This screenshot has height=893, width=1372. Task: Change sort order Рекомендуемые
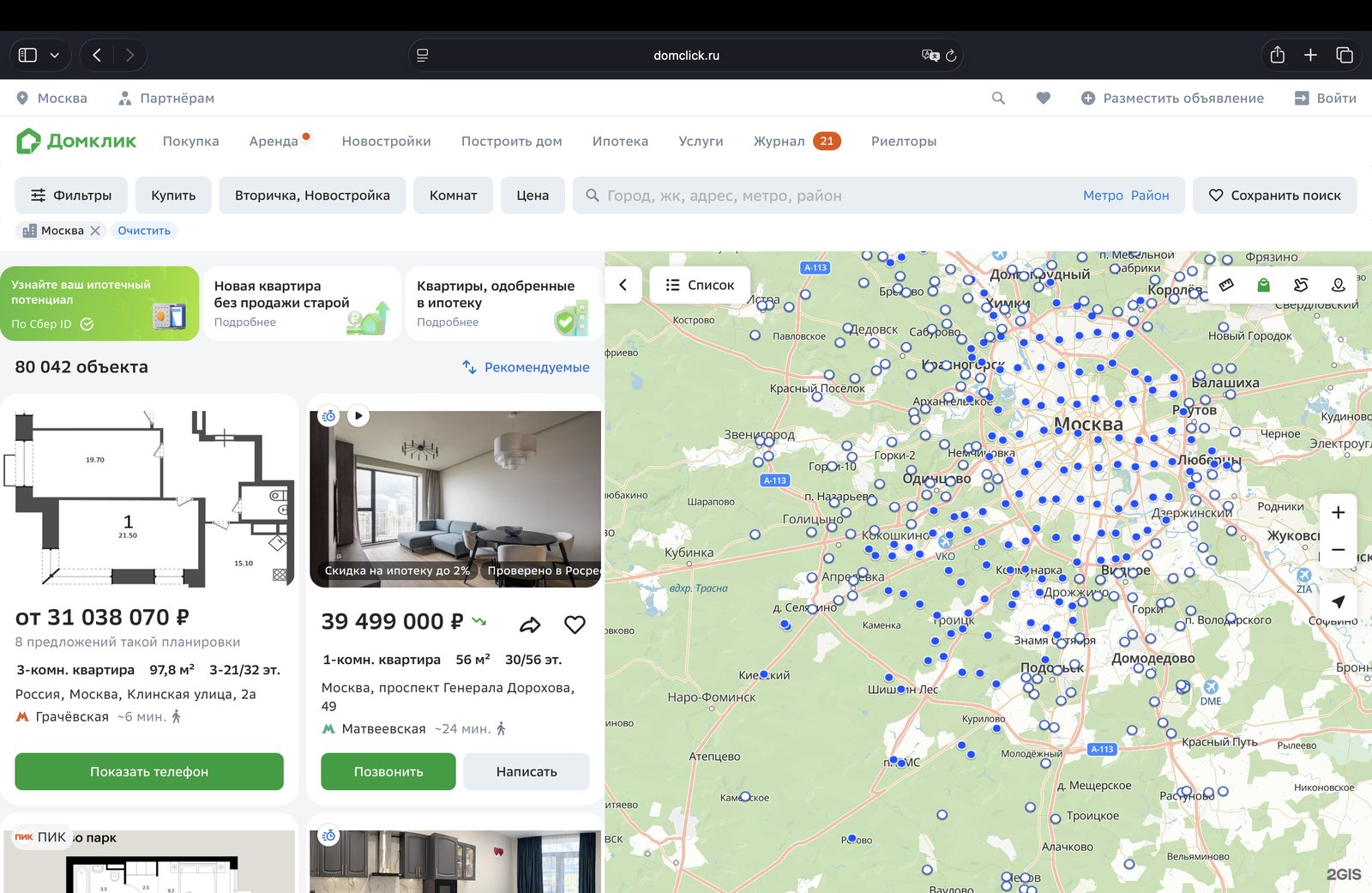(526, 367)
